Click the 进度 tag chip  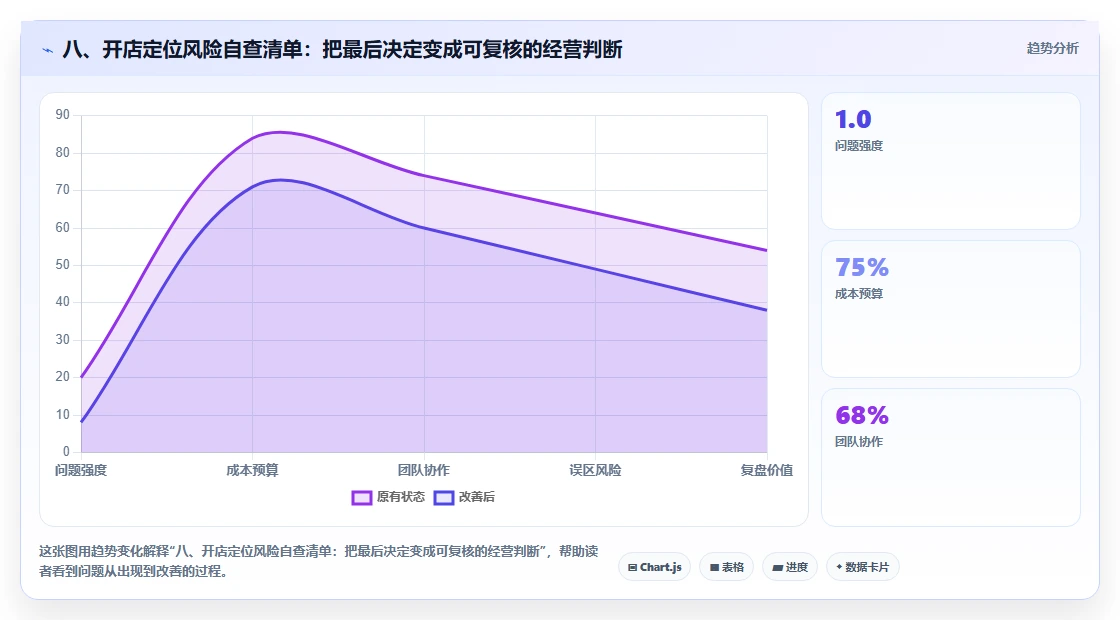[x=790, y=567]
